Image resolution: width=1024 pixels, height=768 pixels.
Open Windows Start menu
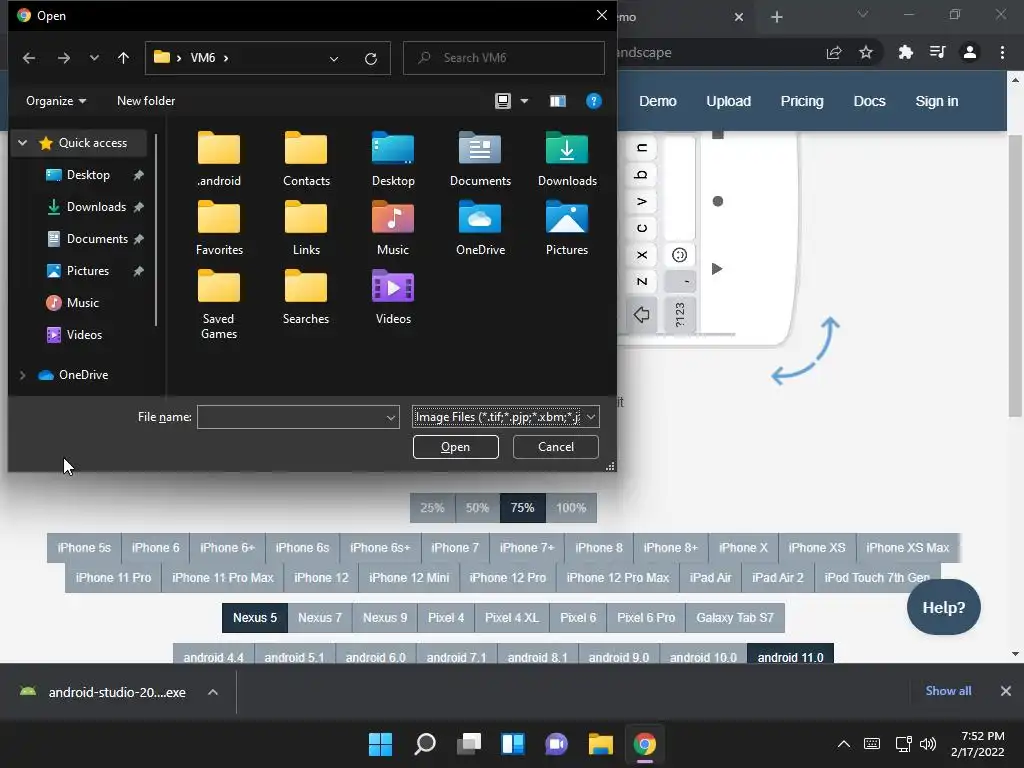pyautogui.click(x=380, y=744)
